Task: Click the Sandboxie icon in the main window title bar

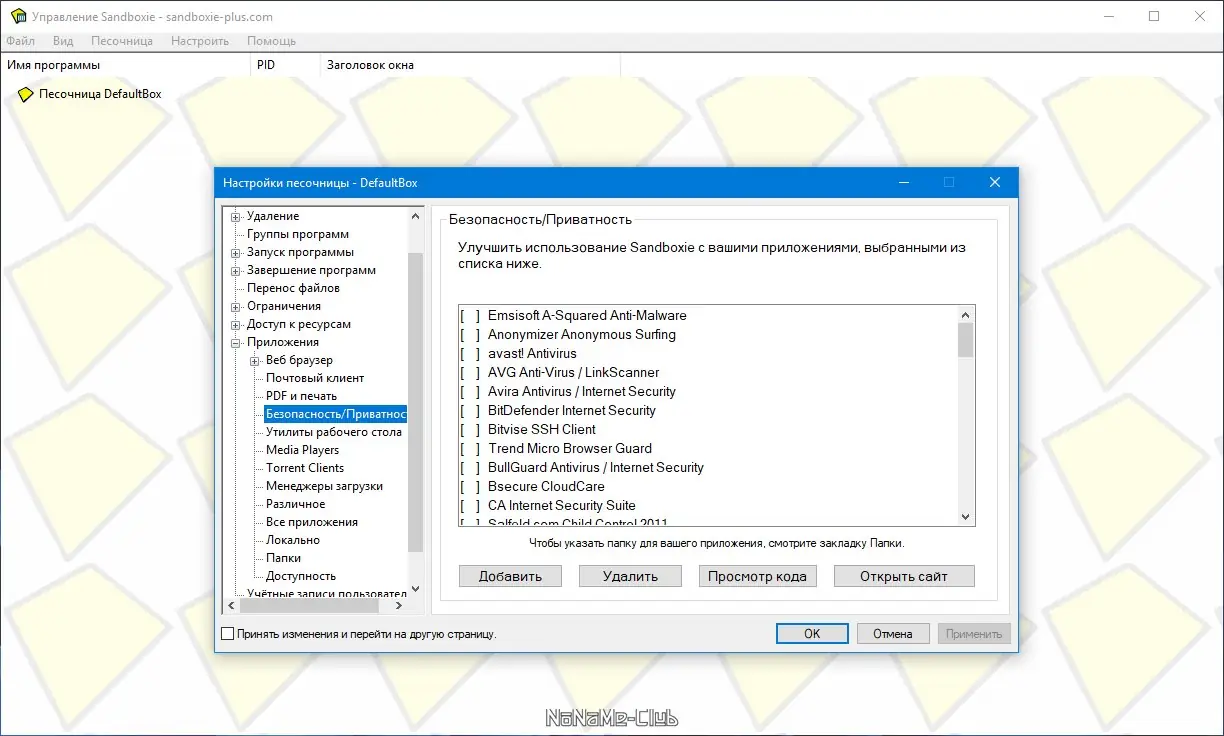Action: (x=17, y=17)
